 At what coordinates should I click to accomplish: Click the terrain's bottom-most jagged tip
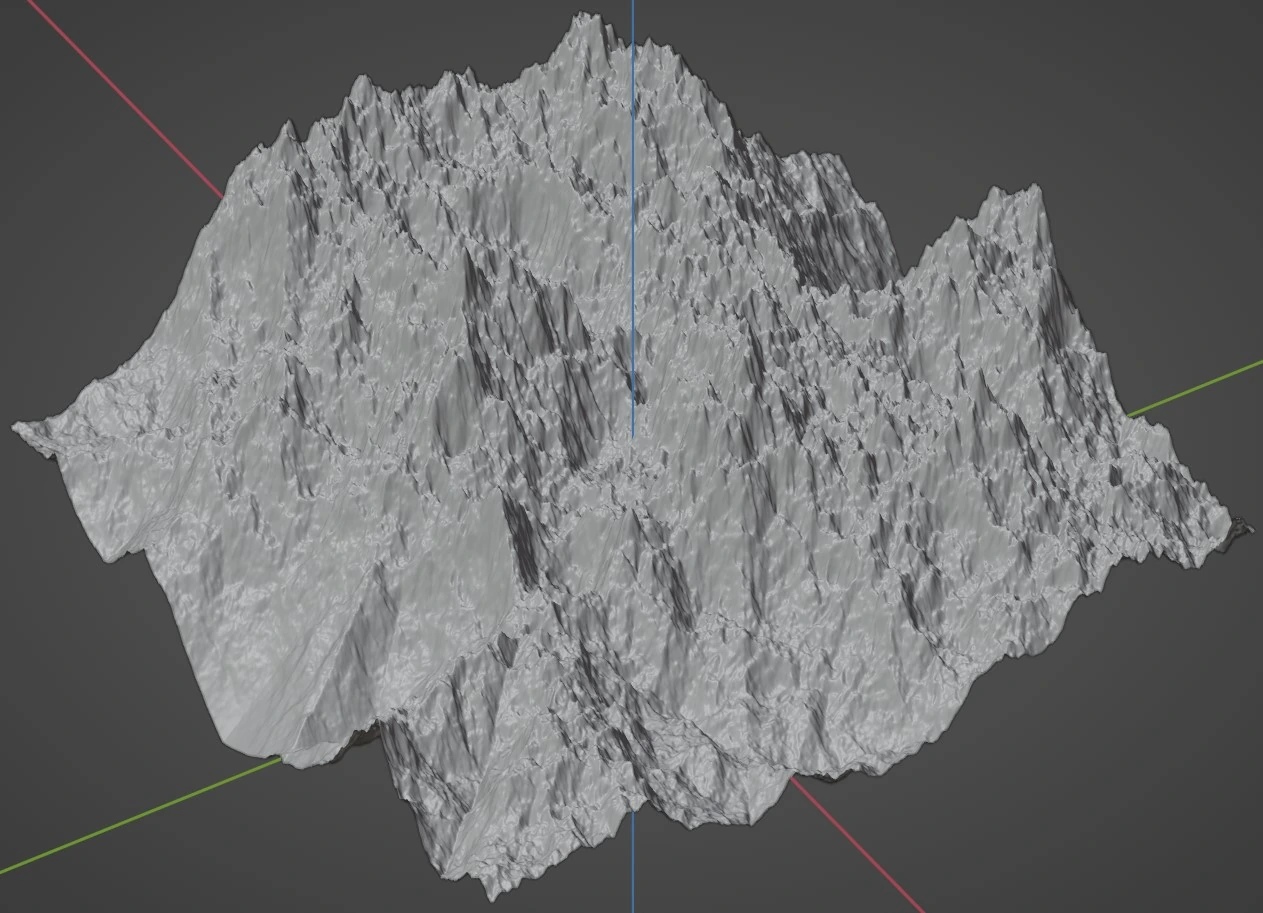tap(490, 890)
